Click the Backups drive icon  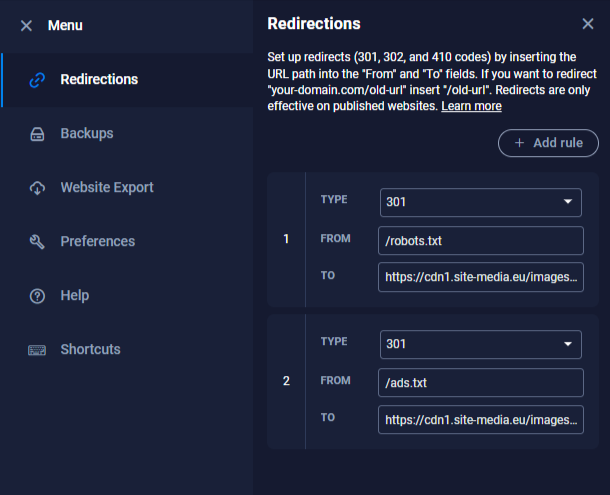37,134
